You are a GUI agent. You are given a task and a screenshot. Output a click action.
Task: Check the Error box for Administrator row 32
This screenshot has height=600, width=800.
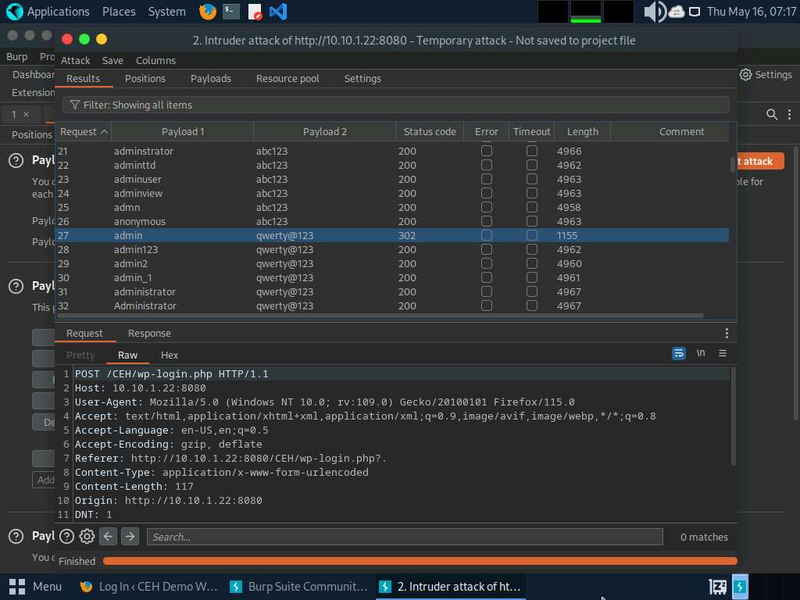click(x=486, y=306)
